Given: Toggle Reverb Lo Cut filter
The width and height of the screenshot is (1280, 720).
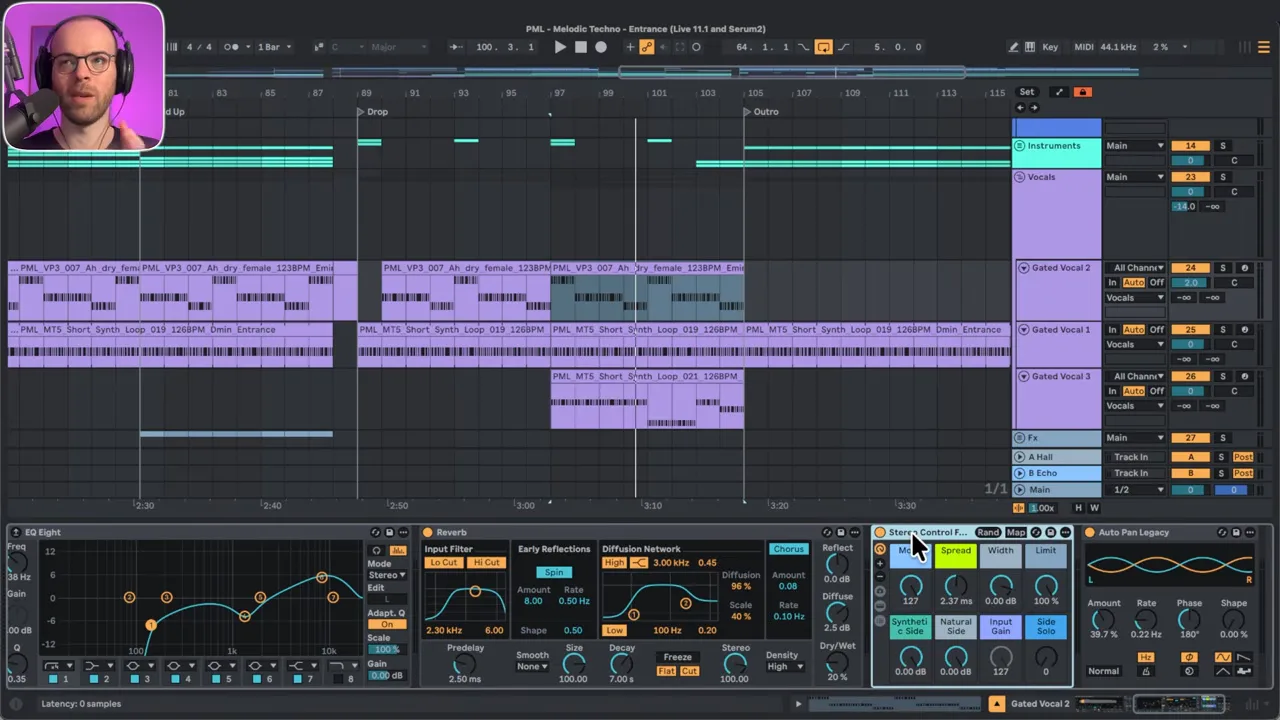Looking at the screenshot, I should (x=443, y=563).
